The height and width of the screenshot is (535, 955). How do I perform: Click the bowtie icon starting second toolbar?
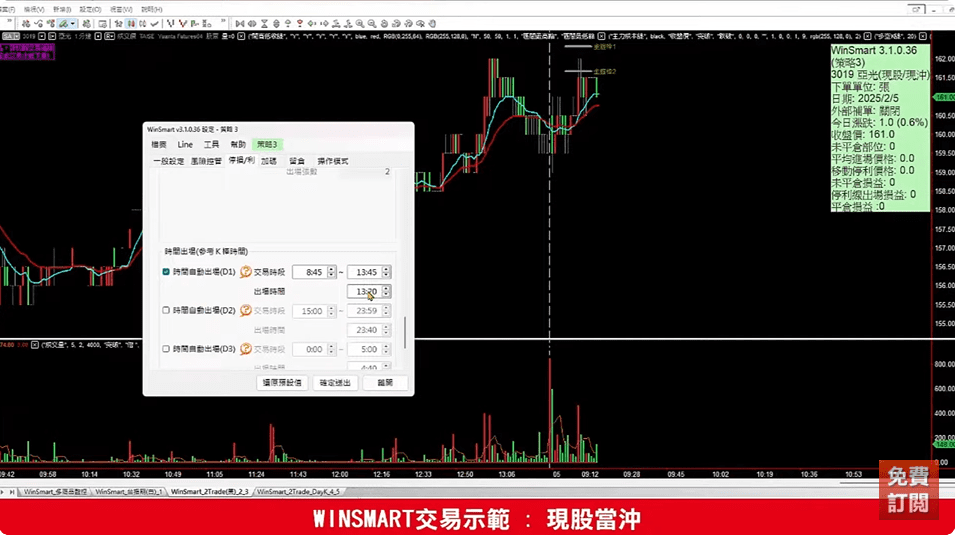pos(239,24)
